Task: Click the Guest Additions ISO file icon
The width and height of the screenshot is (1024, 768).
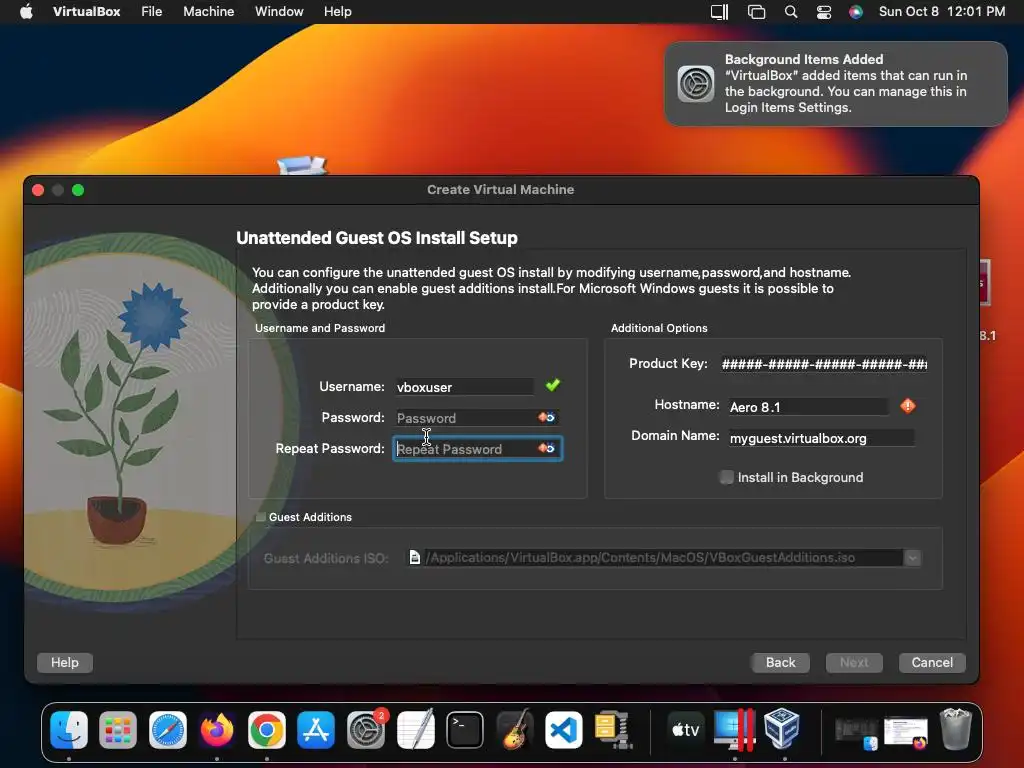Action: tap(415, 557)
